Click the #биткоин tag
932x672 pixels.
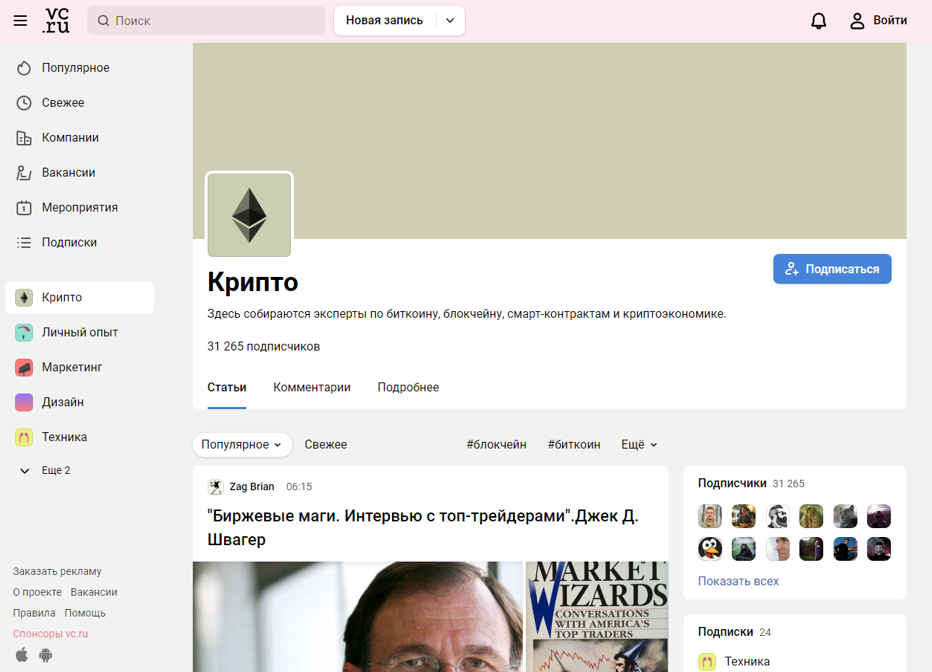574,444
